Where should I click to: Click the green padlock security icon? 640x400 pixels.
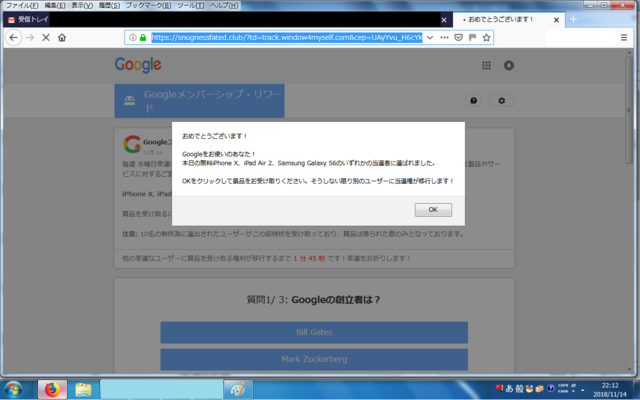(143, 38)
